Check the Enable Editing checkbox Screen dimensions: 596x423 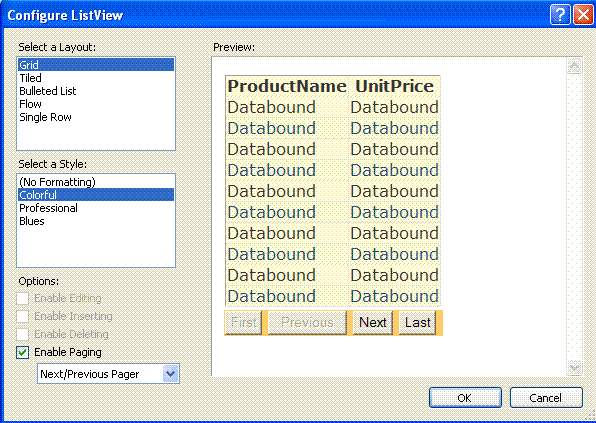coord(22,298)
